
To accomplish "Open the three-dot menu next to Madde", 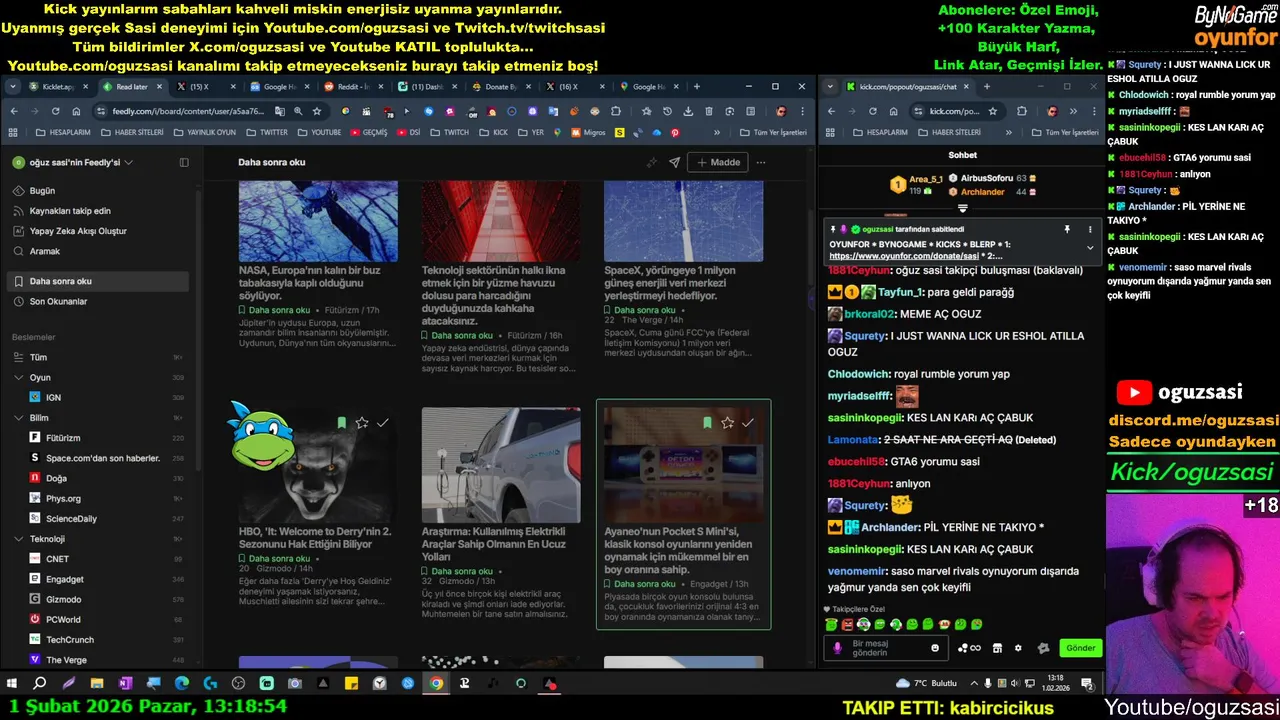I will (761, 162).
